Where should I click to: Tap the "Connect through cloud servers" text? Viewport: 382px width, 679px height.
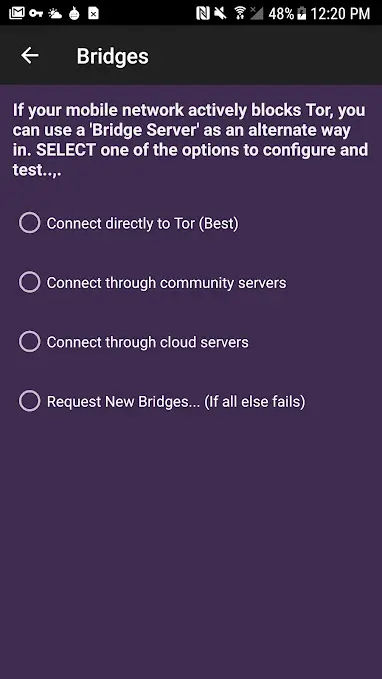click(x=148, y=342)
